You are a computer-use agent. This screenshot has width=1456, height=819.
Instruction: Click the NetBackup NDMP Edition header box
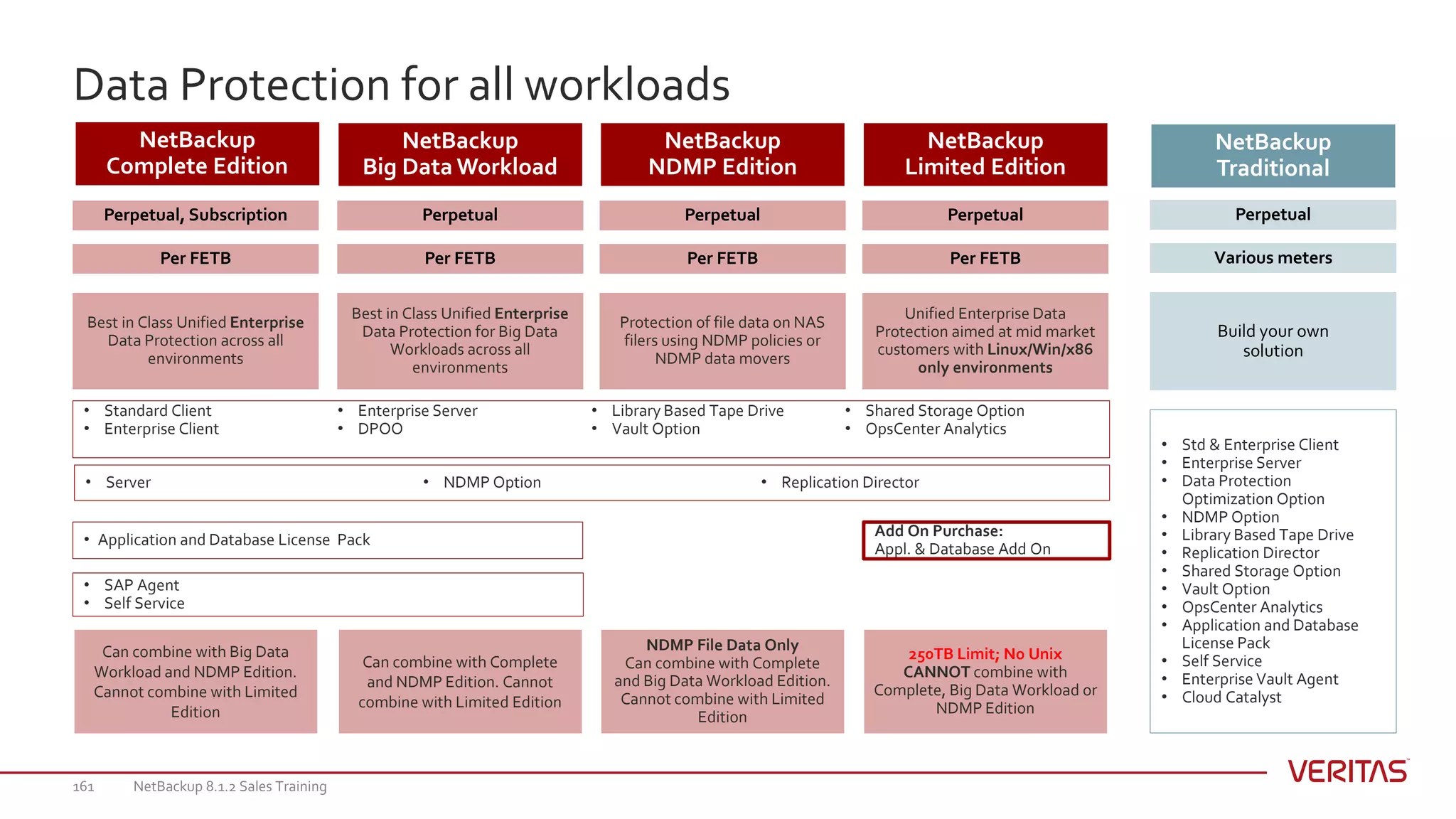(722, 154)
